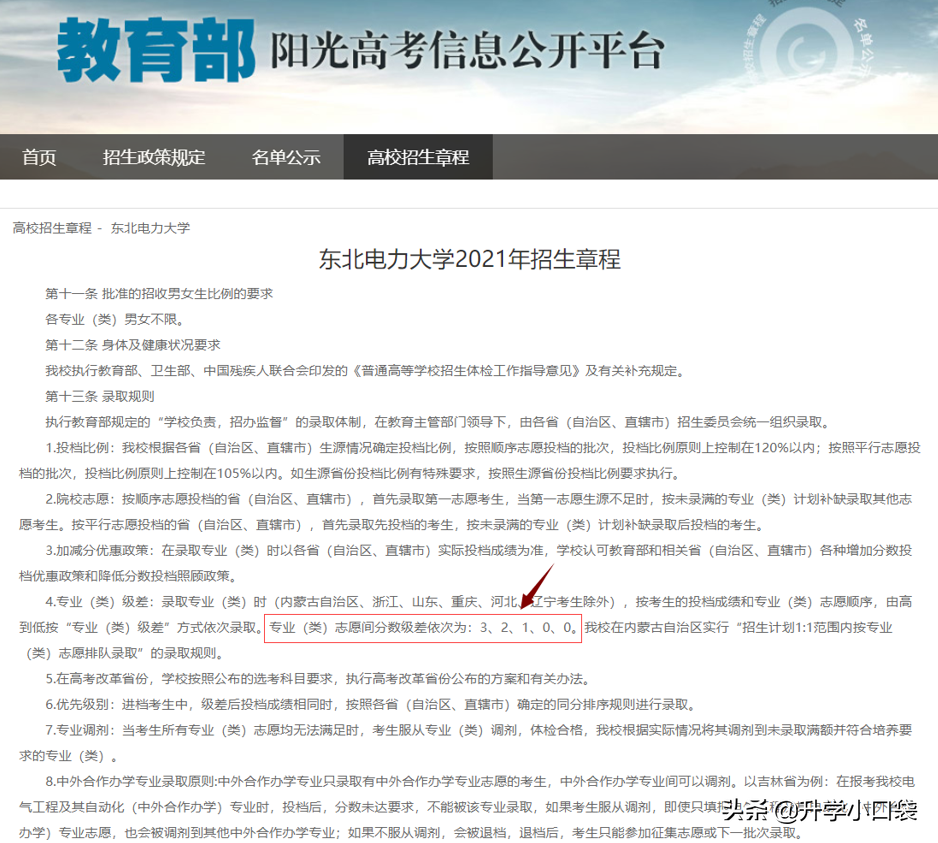
Task: Click the text 4.专业（类）级差
Action: (99, 602)
